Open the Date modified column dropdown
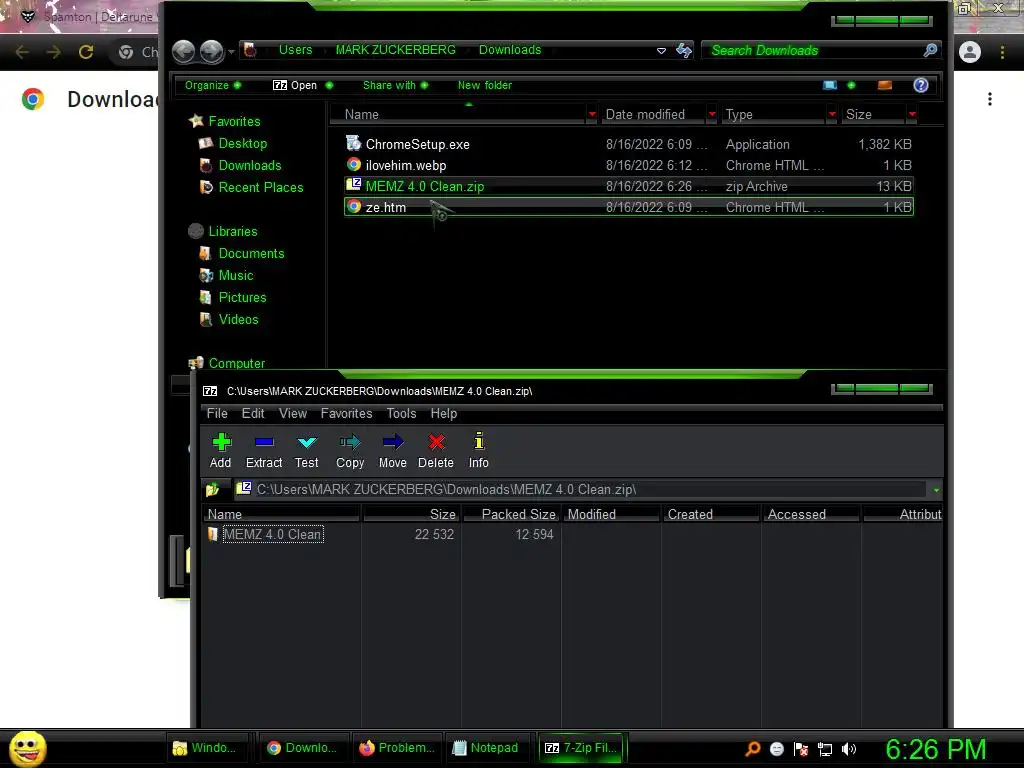This screenshot has height=768, width=1024. (x=712, y=114)
